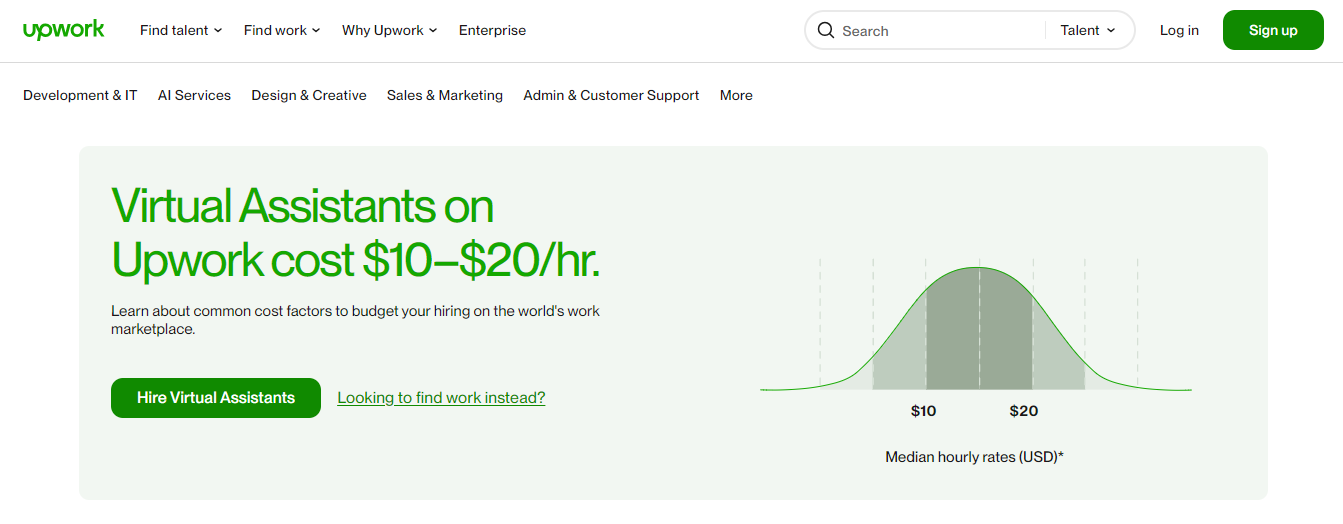The image size is (1343, 524).
Task: Expand the Why Upwork menu
Action: click(390, 30)
